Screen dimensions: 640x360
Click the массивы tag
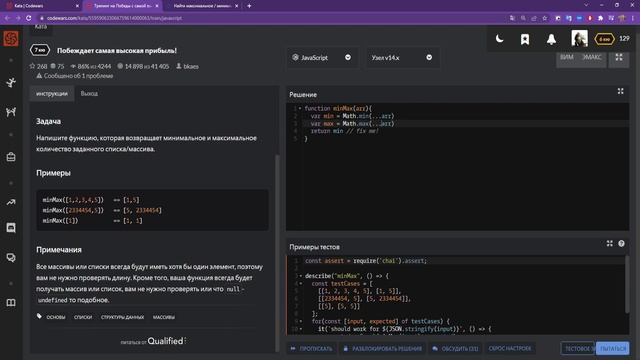(164, 317)
